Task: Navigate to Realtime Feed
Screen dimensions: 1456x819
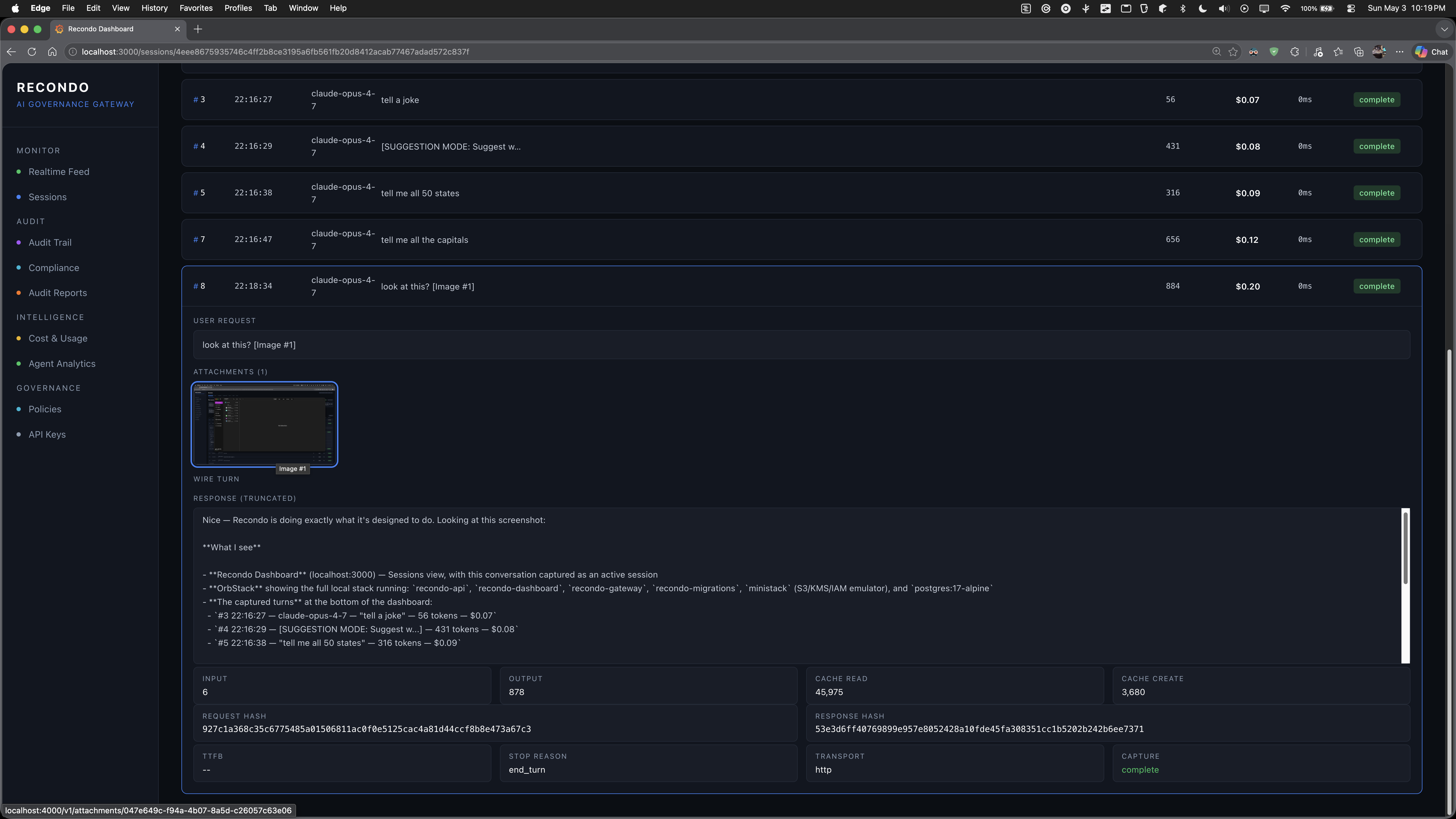Action: [x=59, y=172]
